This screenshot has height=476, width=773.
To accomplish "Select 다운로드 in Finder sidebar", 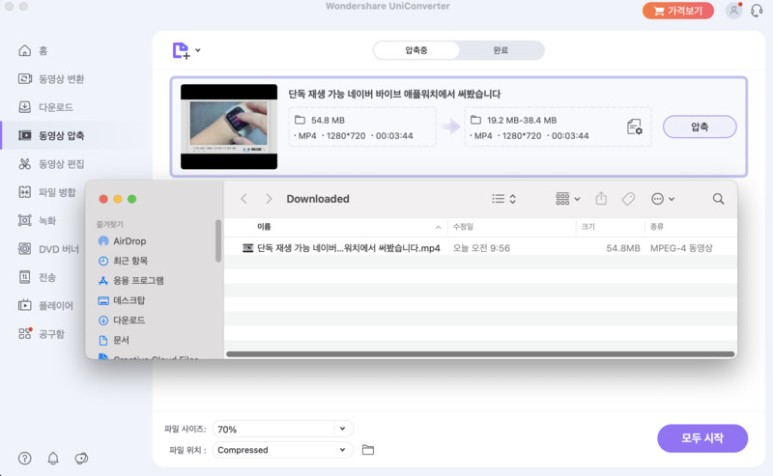I will click(122, 320).
